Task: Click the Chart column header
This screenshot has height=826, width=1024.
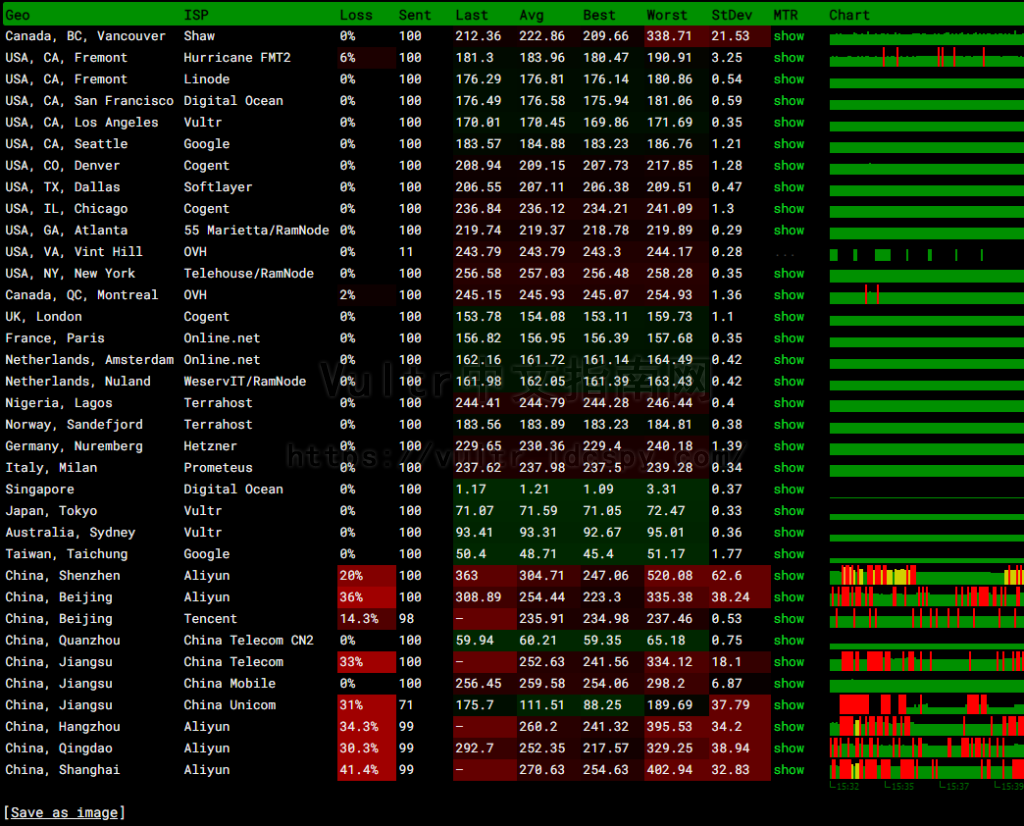Action: (x=849, y=15)
